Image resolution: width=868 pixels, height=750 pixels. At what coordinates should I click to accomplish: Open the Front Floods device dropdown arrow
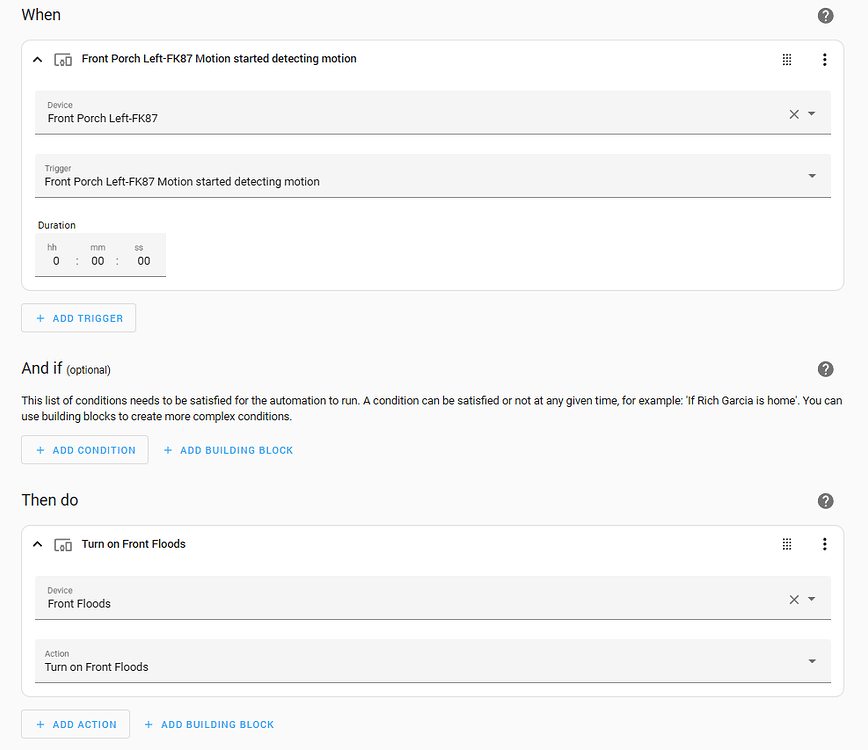pyautogui.click(x=812, y=599)
